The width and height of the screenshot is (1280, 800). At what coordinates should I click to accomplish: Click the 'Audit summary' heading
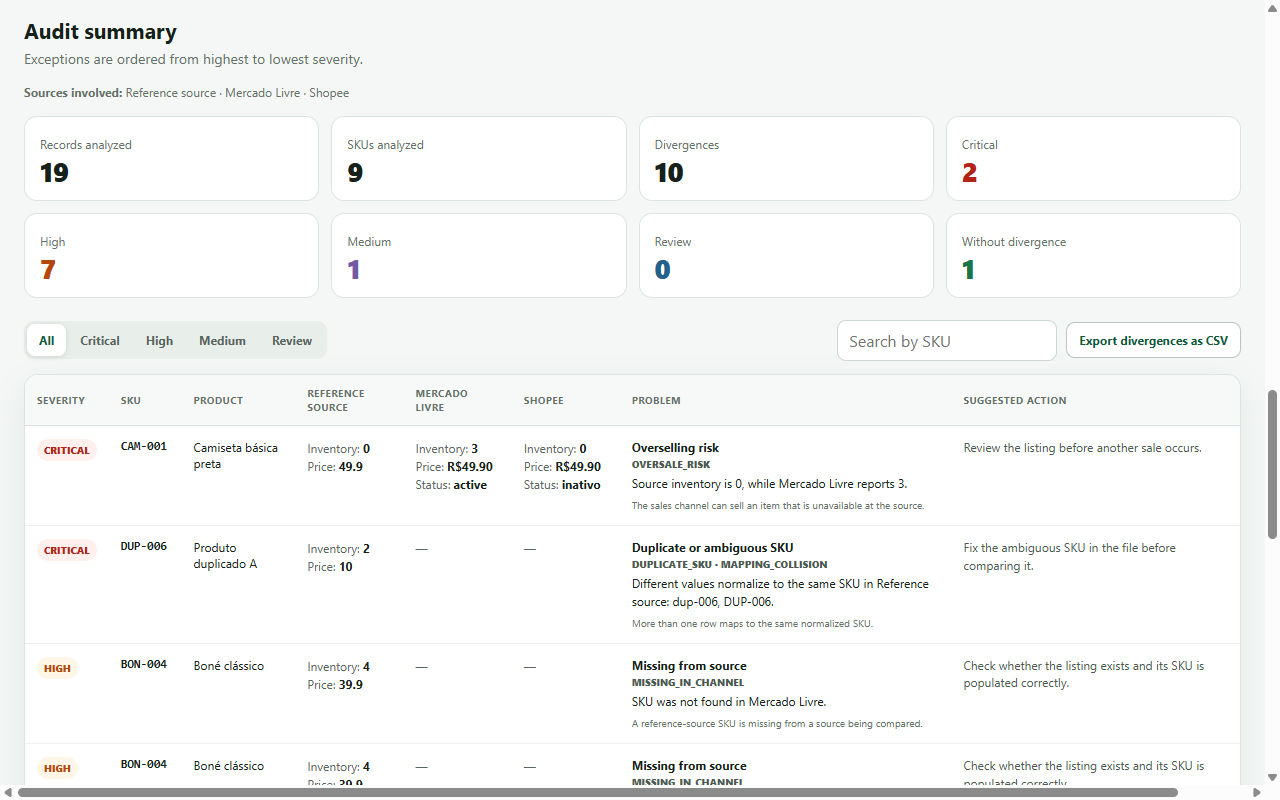point(100,32)
